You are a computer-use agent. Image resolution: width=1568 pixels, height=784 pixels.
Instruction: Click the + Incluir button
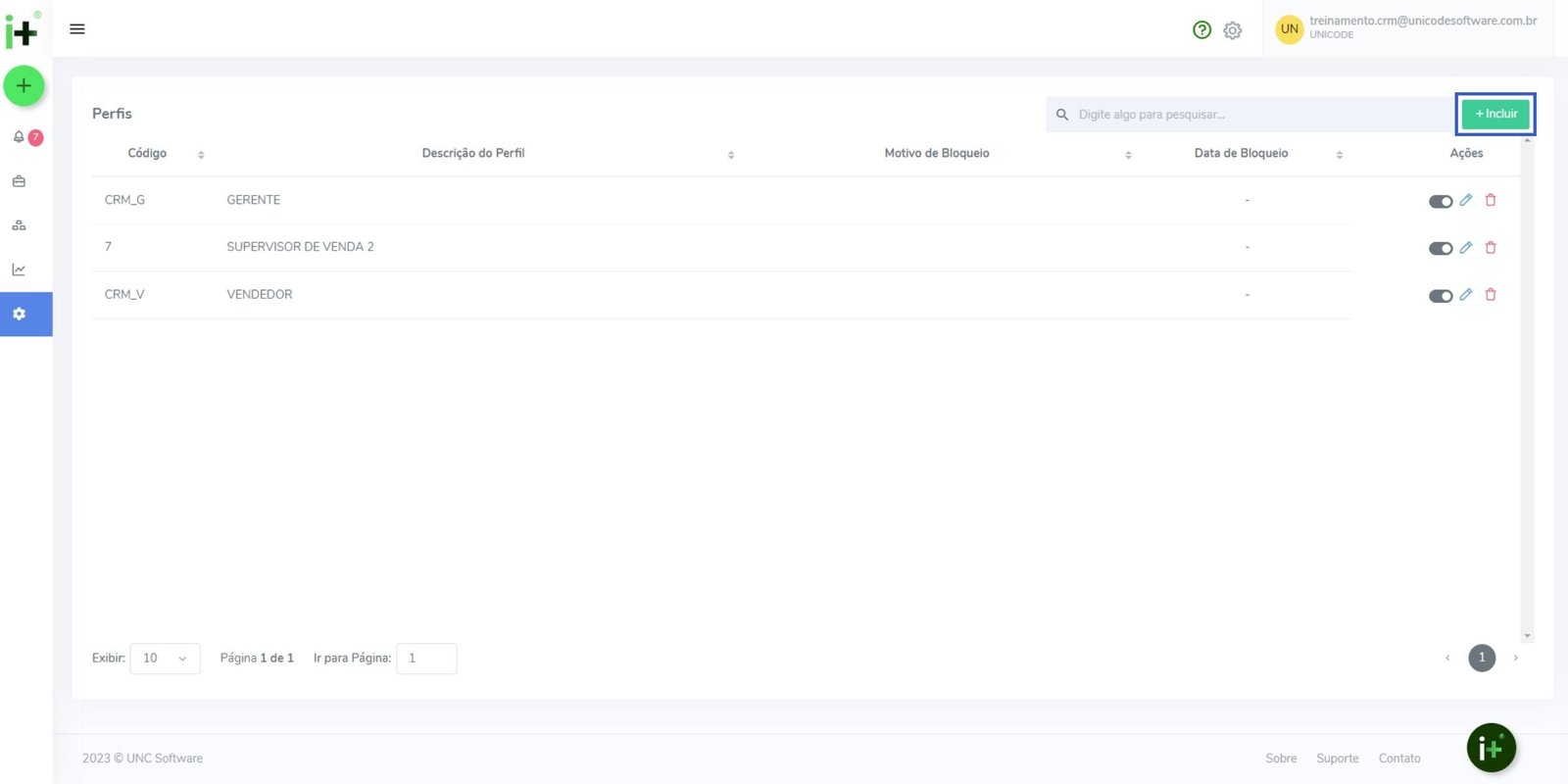pyautogui.click(x=1495, y=115)
